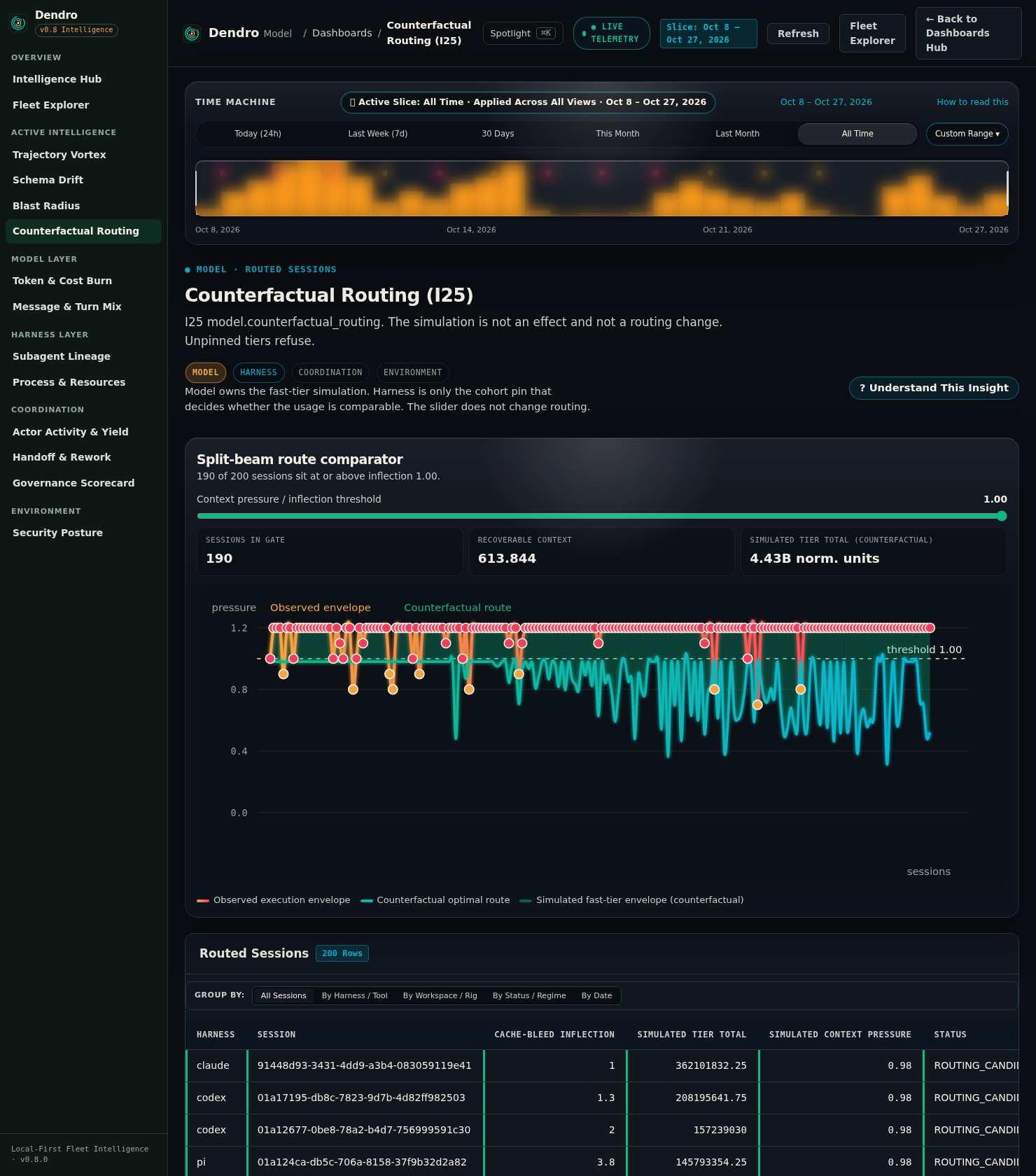The width and height of the screenshot is (1036, 1176).
Task: Toggle the HARNESS layer chip
Action: coord(258,372)
